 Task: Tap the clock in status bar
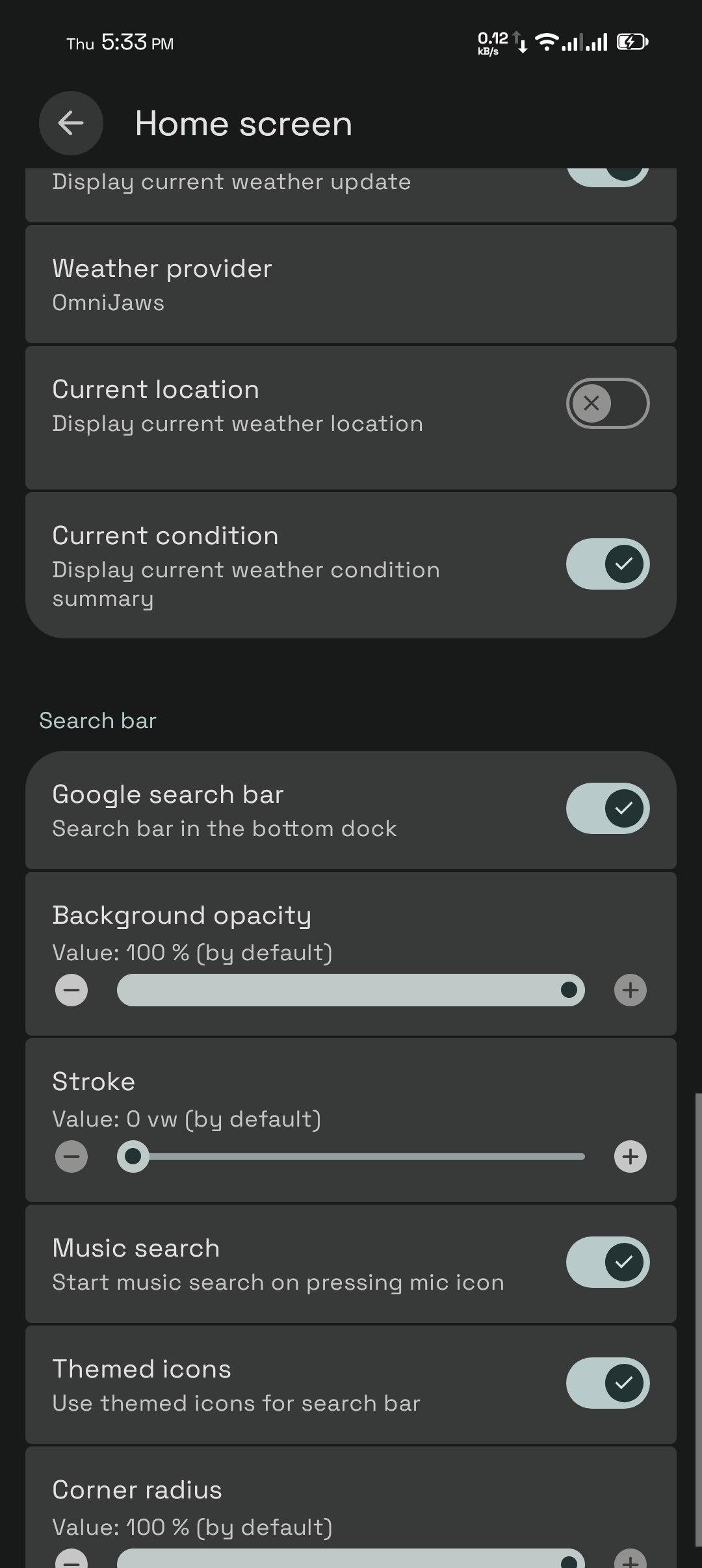(x=123, y=43)
